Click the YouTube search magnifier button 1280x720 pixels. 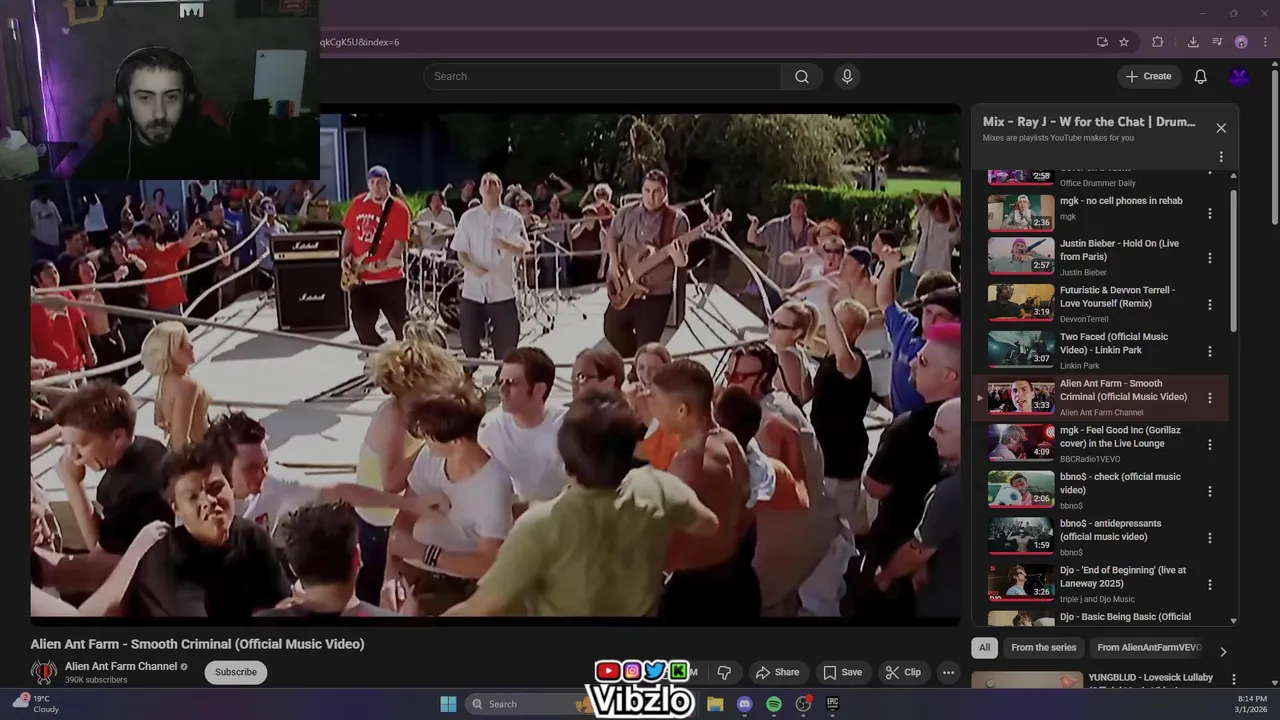coord(801,76)
